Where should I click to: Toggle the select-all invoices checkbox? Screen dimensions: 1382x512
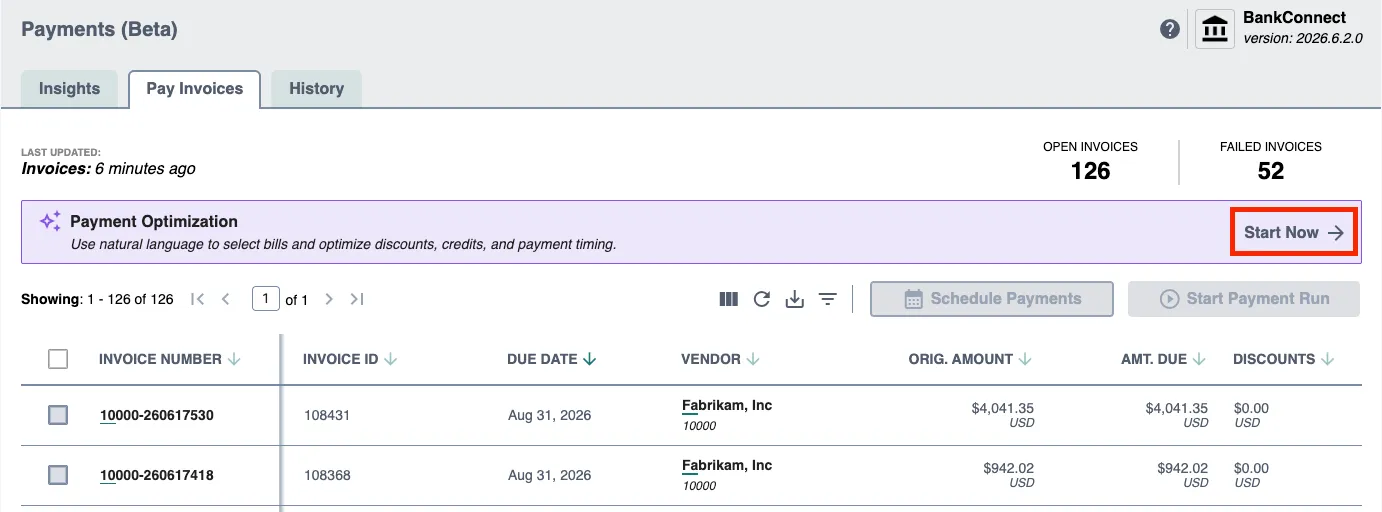(x=58, y=359)
